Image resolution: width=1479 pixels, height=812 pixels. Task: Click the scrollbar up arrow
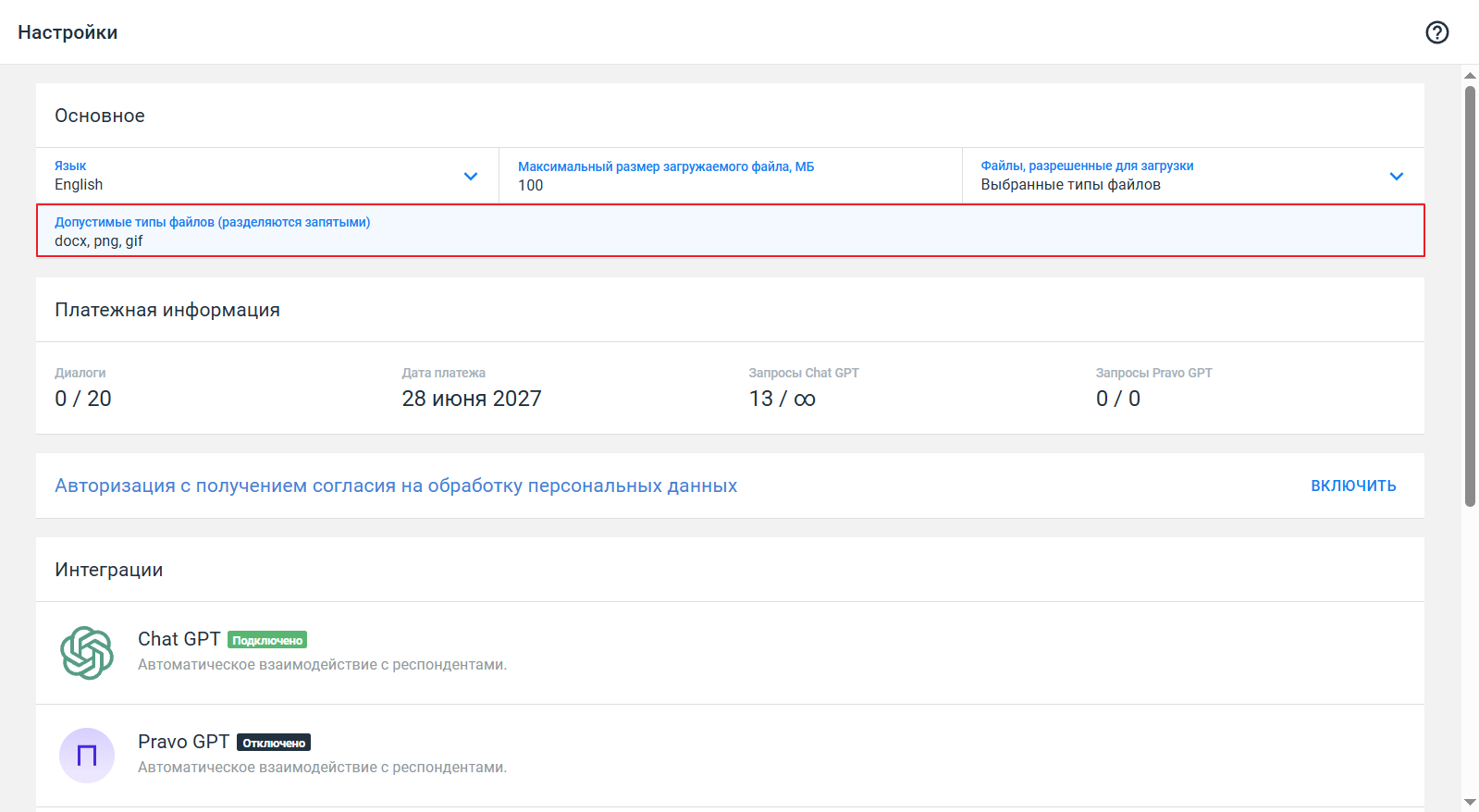[x=1470, y=75]
